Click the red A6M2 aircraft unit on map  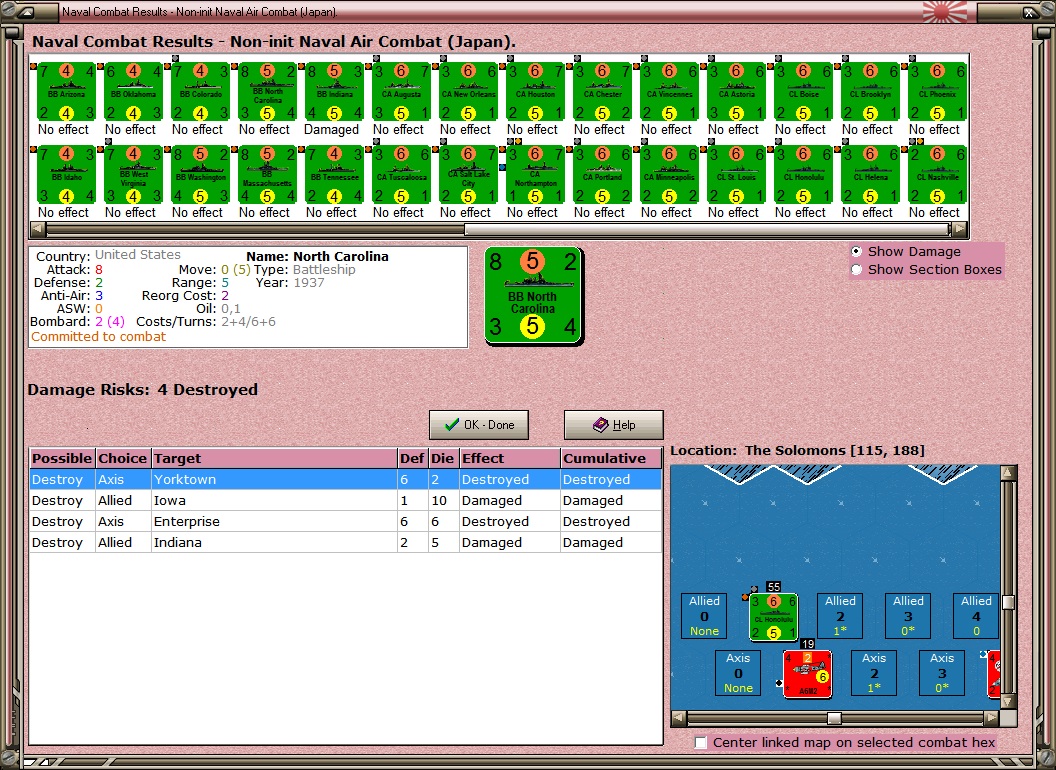pyautogui.click(x=807, y=674)
